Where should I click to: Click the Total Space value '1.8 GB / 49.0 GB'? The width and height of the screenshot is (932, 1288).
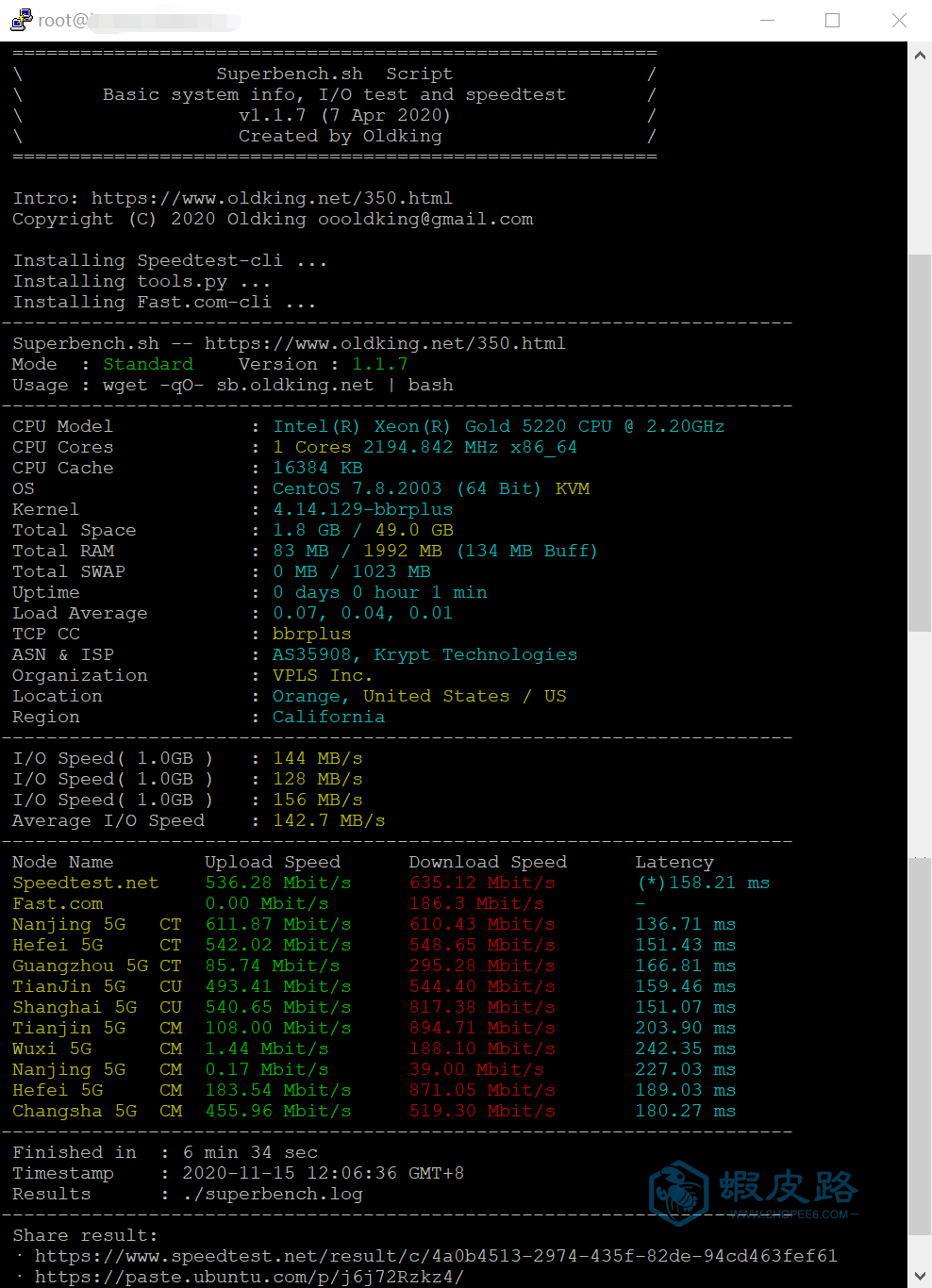coord(363,530)
